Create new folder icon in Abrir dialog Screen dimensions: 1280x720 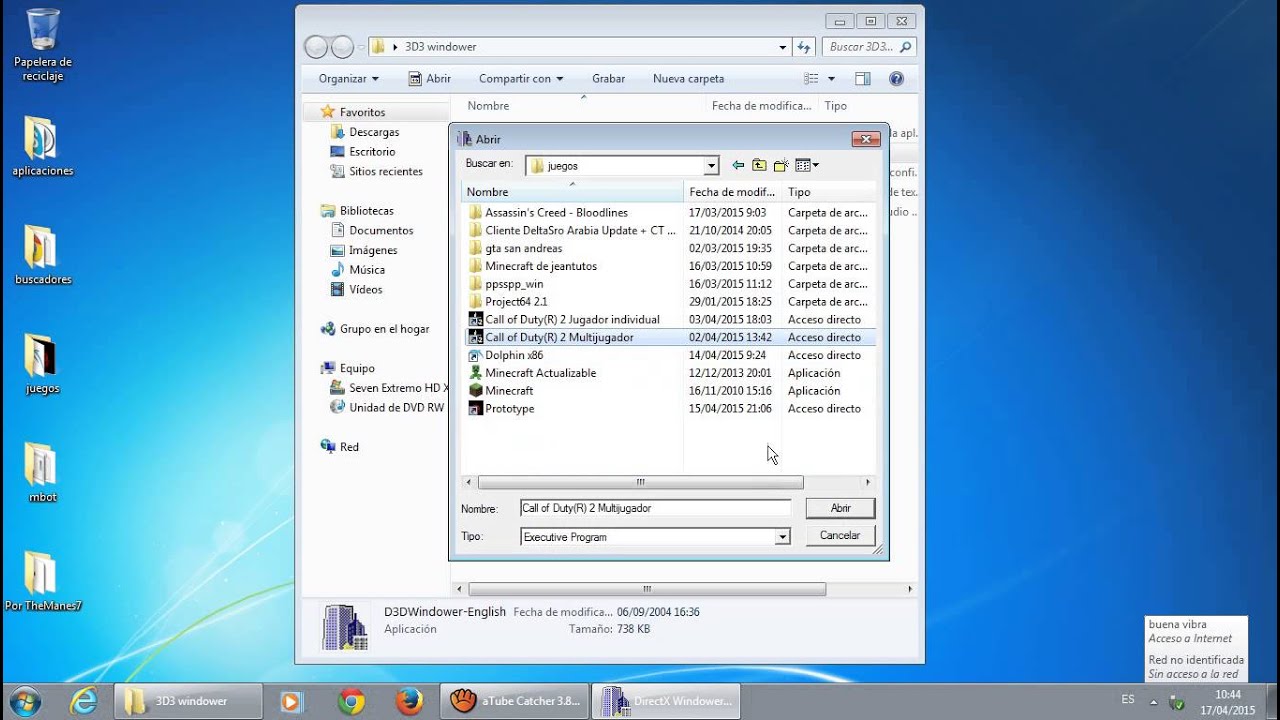781,165
